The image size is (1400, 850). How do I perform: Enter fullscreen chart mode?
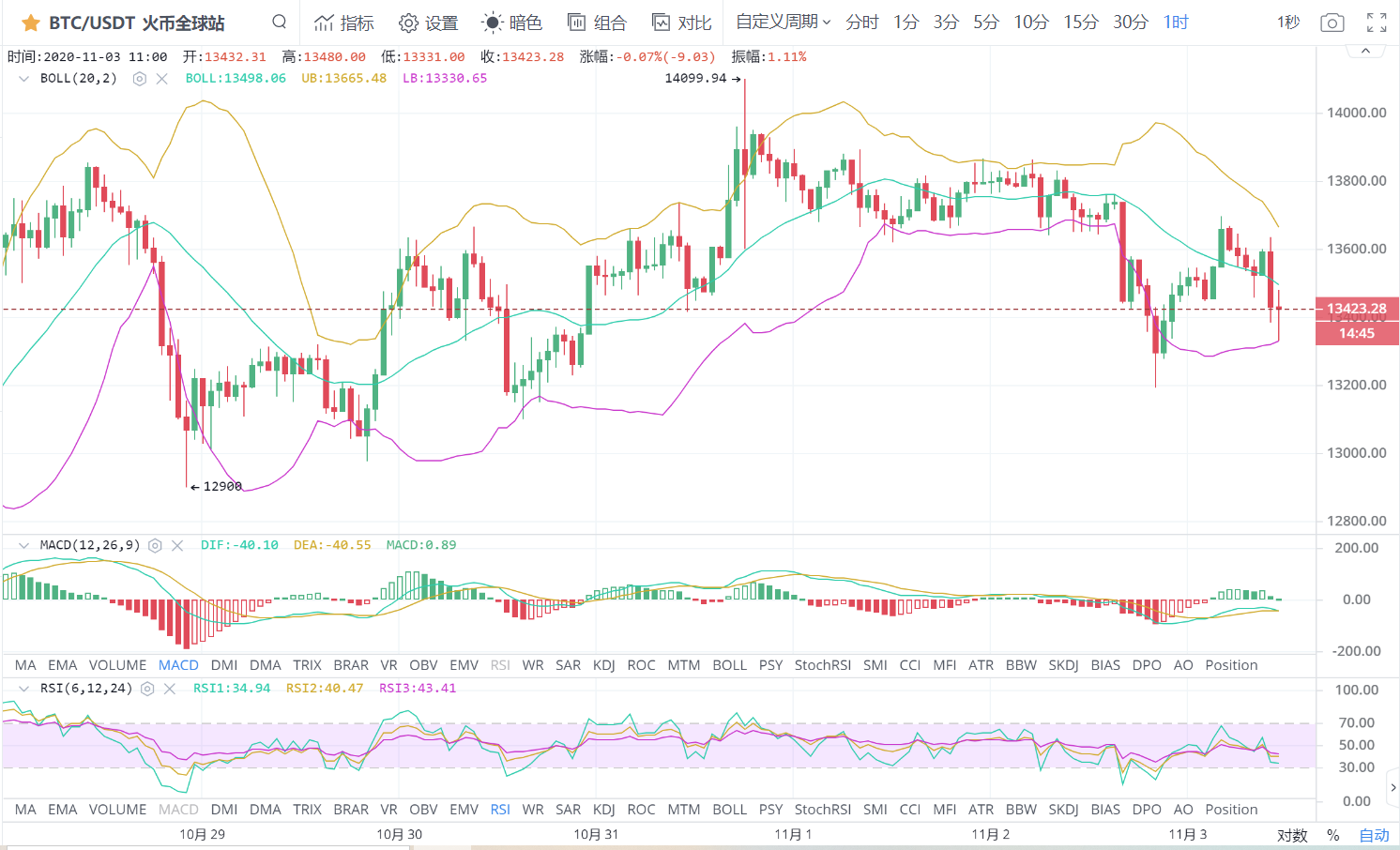(1377, 23)
